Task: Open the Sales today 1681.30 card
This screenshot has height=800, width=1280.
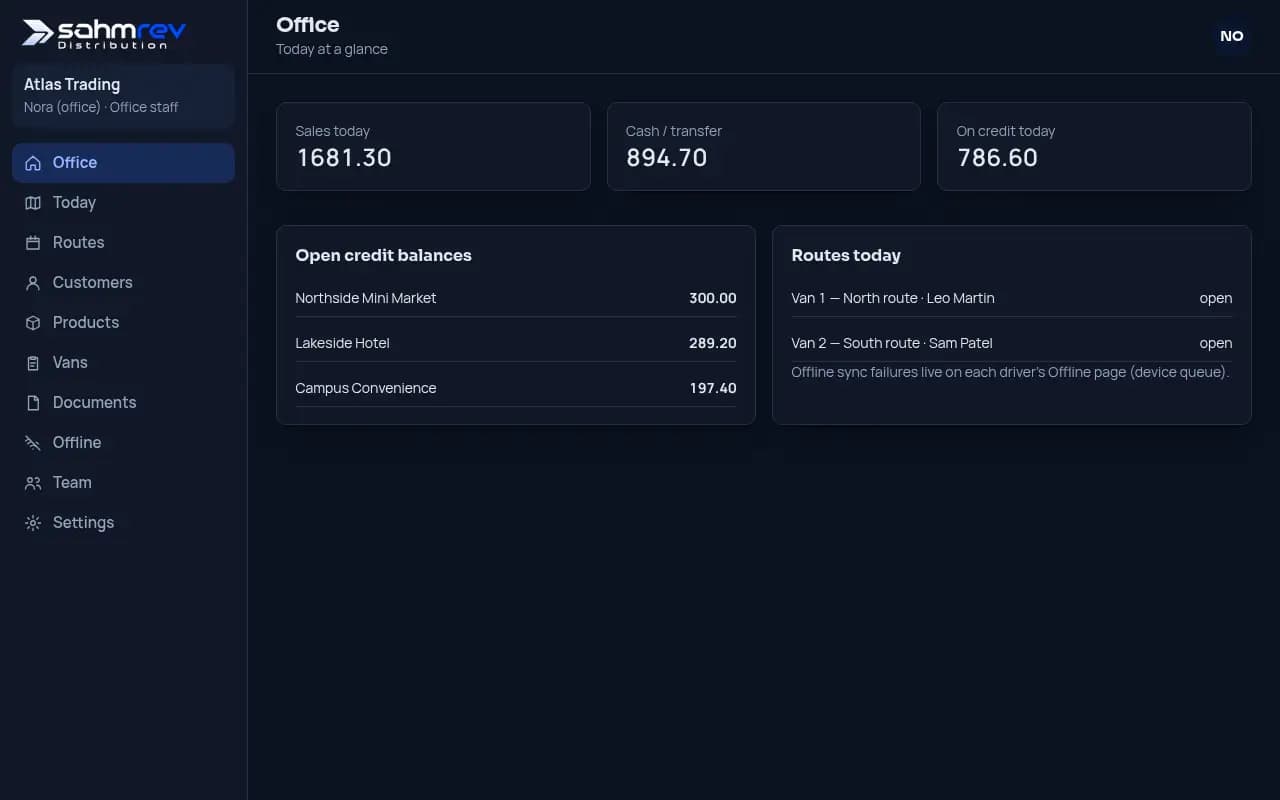Action: pyautogui.click(x=433, y=146)
